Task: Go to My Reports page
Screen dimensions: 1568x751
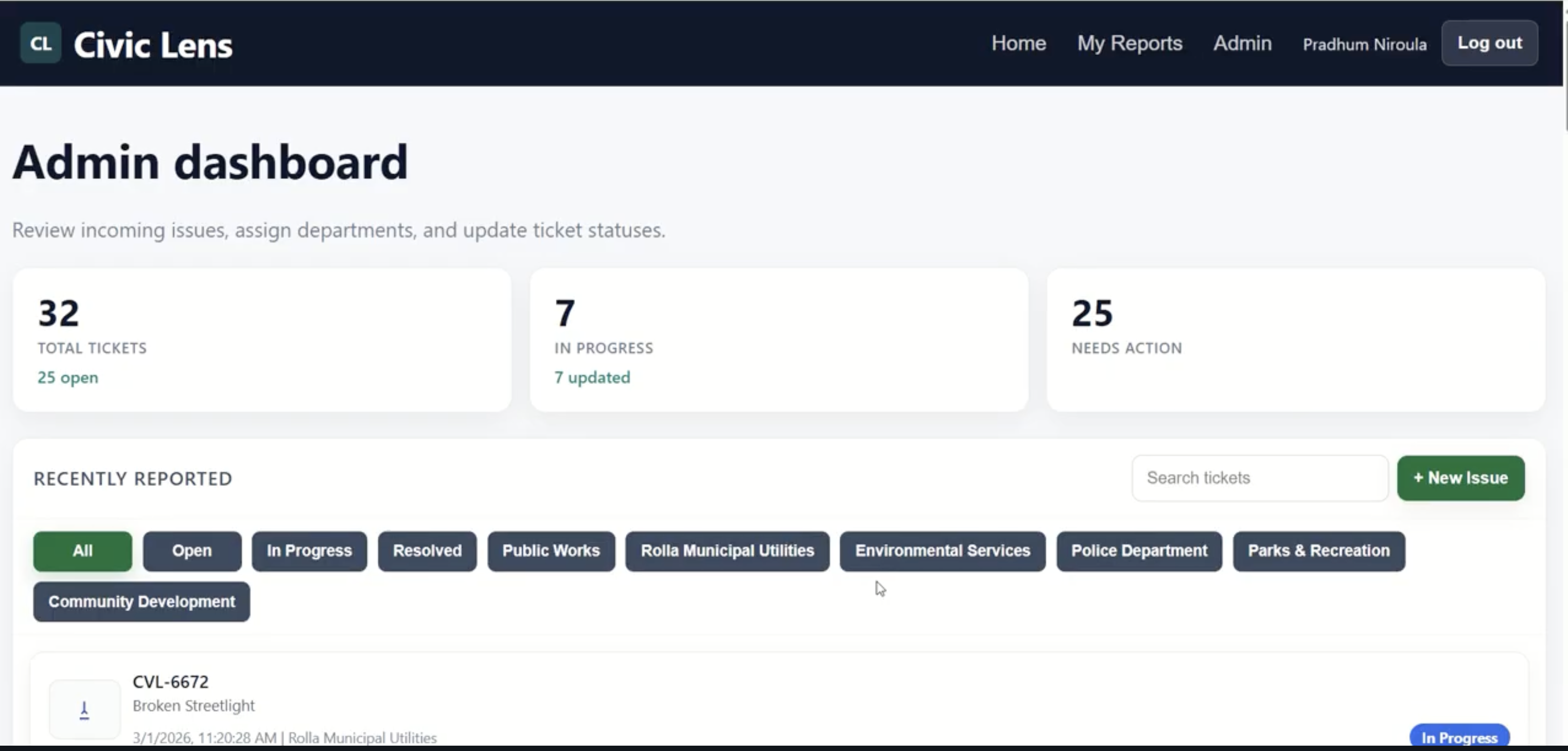Action: 1129,43
